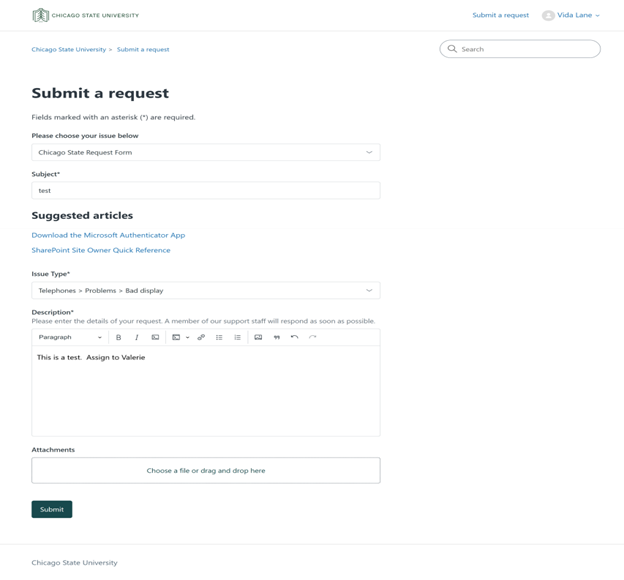The width and height of the screenshot is (624, 580).
Task: Open 'Download the Microsoft Authenticator App' article
Action: [108, 235]
